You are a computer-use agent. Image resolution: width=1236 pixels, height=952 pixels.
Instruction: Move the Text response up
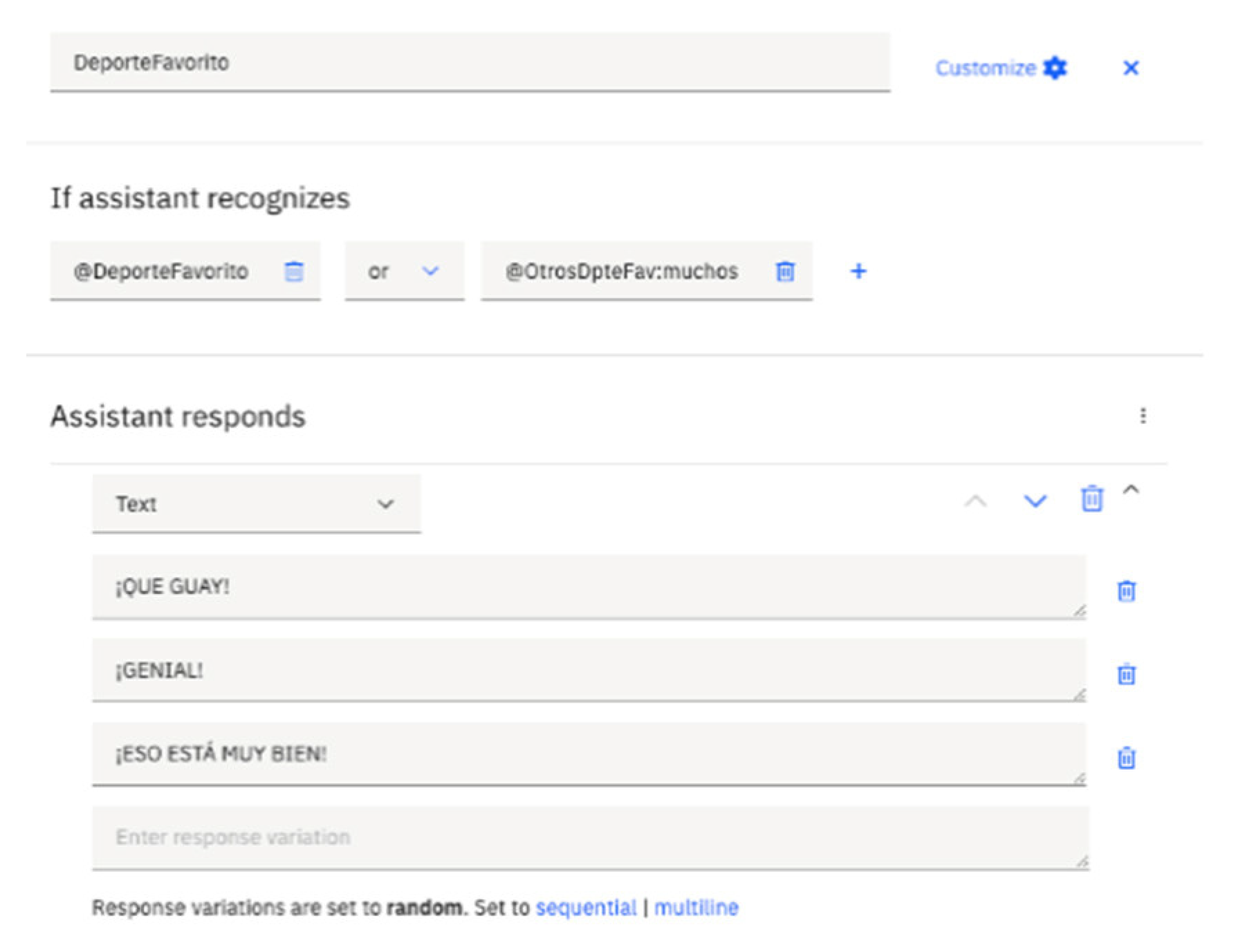pyautogui.click(x=975, y=501)
